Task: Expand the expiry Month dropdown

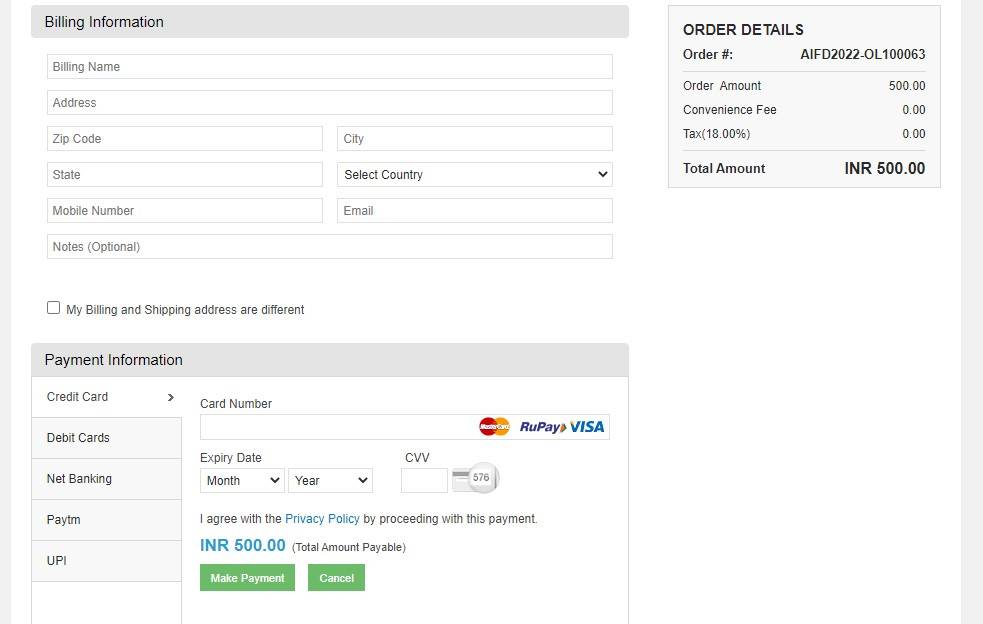Action: click(242, 481)
